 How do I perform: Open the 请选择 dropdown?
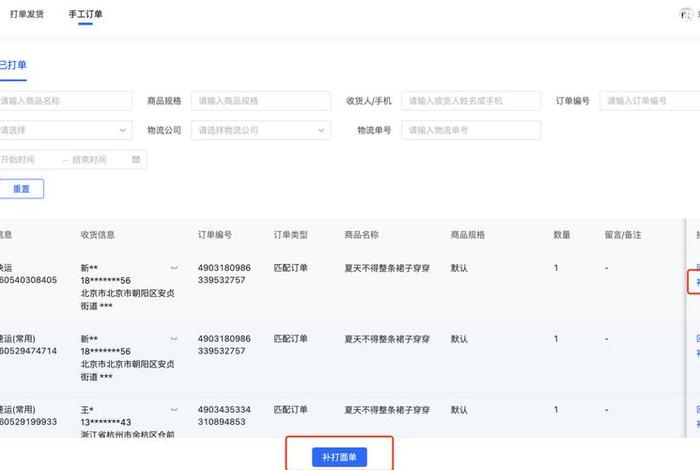point(66,130)
